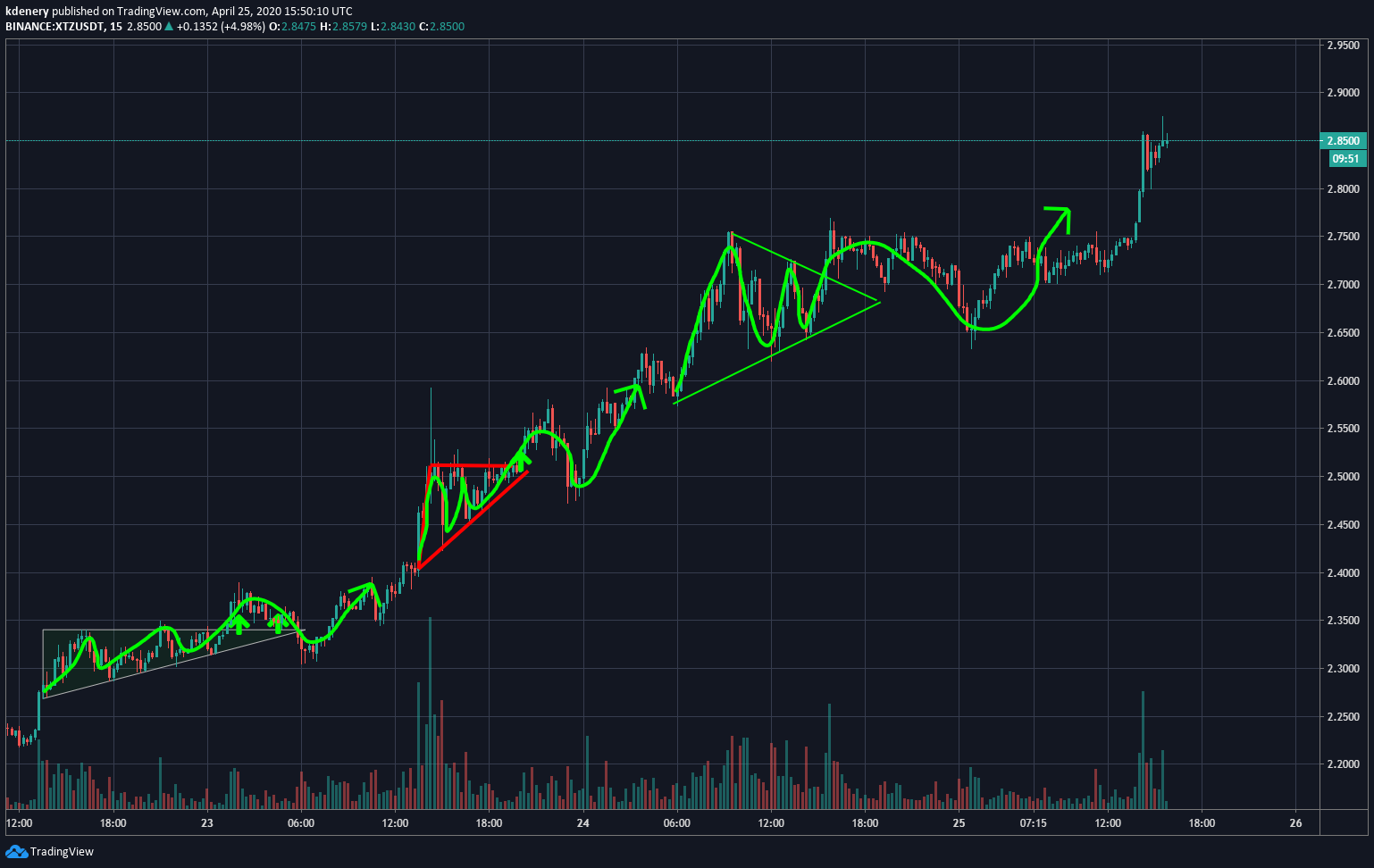Click the 2.2000 price axis label

point(1343,764)
